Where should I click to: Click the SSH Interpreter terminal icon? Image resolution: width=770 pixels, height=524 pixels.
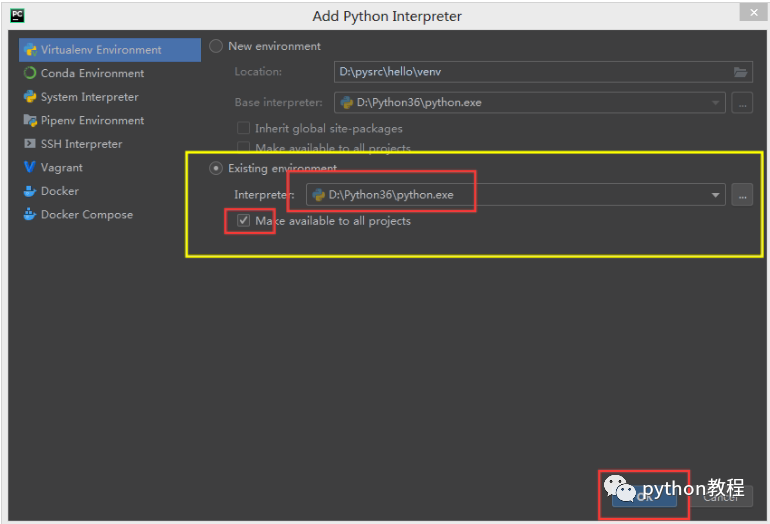[30, 143]
